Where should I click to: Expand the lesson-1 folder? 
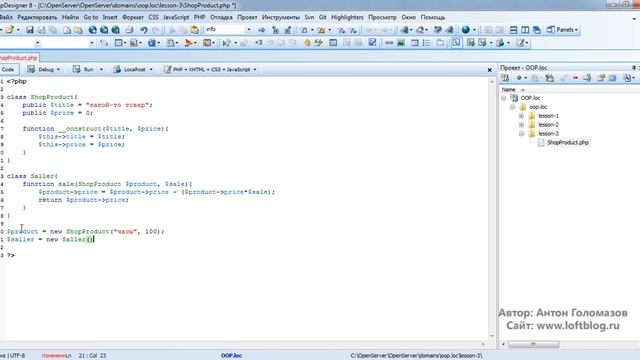click(521, 116)
